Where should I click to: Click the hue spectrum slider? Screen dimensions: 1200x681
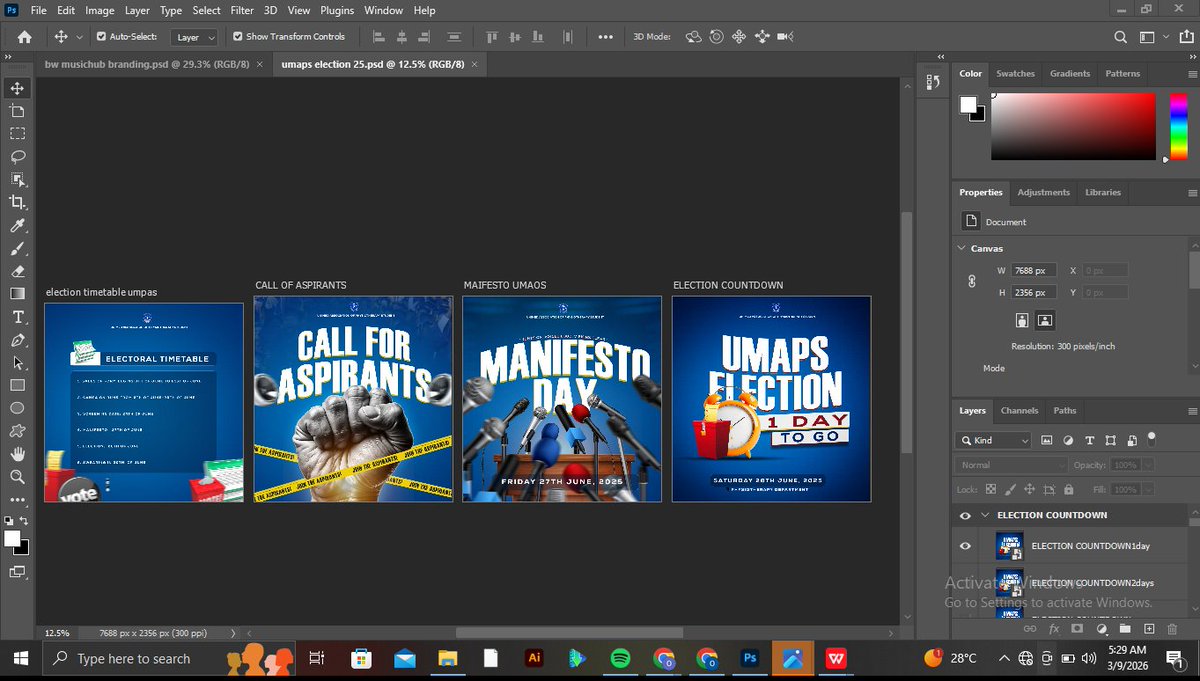(1178, 126)
